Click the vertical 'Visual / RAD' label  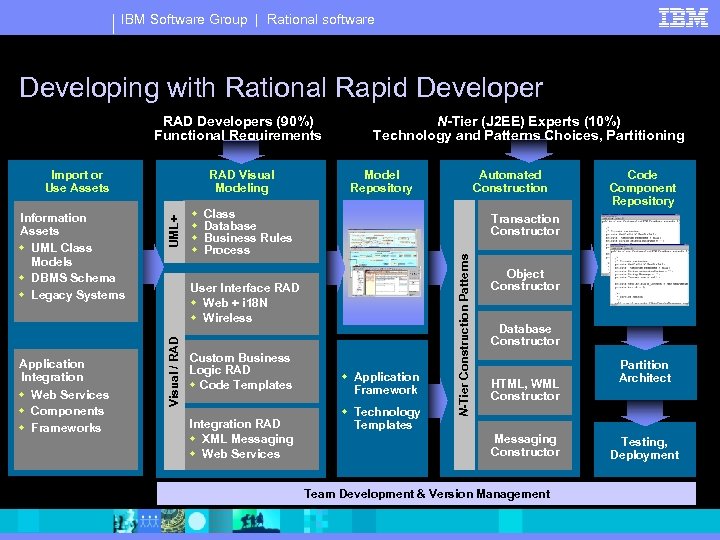tap(174, 371)
